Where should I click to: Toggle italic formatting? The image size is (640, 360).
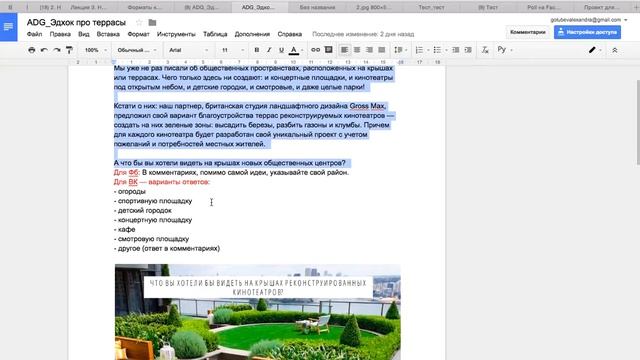[x=269, y=50]
